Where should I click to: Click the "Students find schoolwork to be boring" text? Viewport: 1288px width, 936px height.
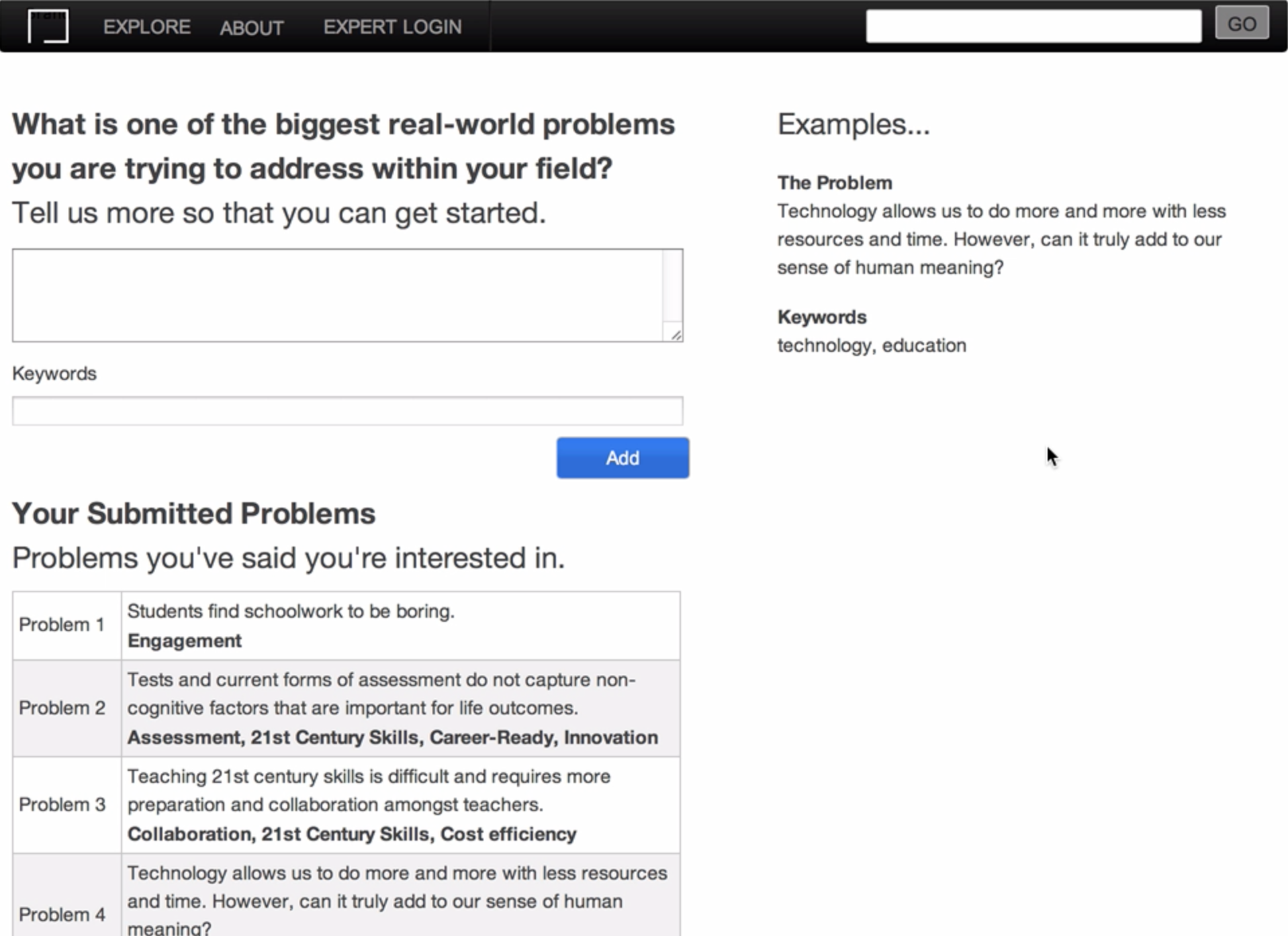[x=291, y=612]
